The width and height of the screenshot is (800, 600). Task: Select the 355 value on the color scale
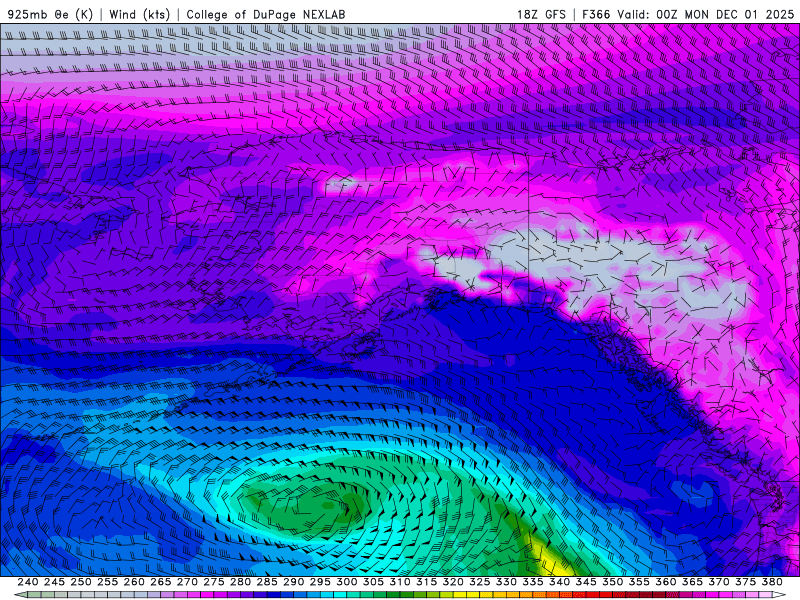[639, 582]
